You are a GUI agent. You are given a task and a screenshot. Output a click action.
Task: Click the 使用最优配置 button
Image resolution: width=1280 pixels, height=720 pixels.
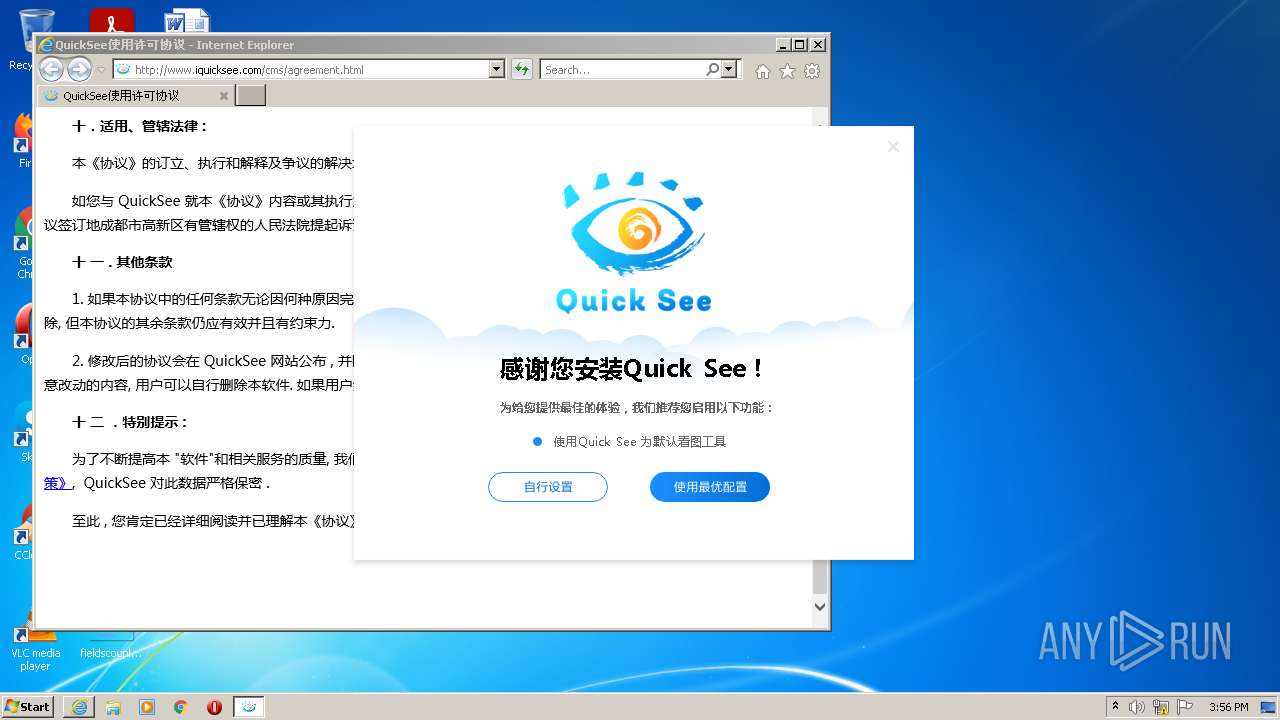(710, 487)
